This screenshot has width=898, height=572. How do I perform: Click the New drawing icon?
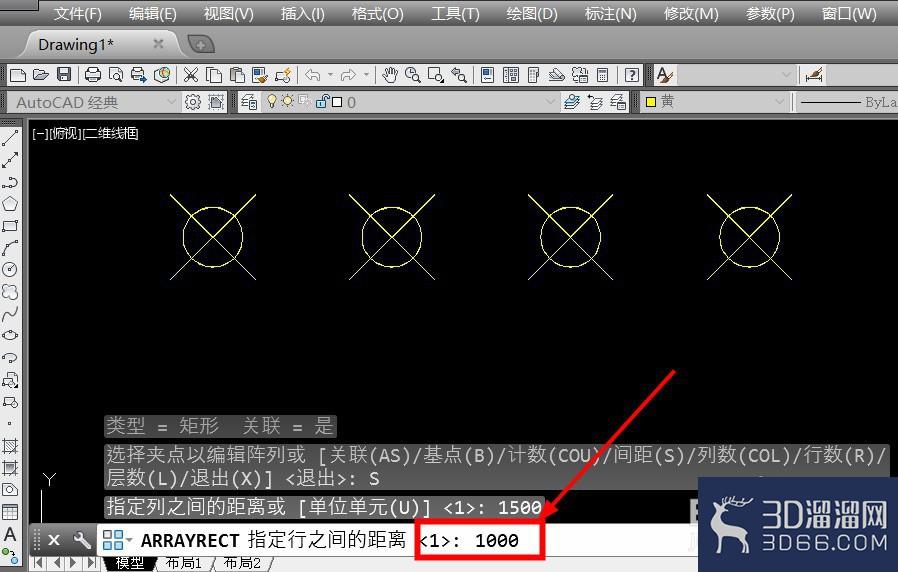(18, 75)
